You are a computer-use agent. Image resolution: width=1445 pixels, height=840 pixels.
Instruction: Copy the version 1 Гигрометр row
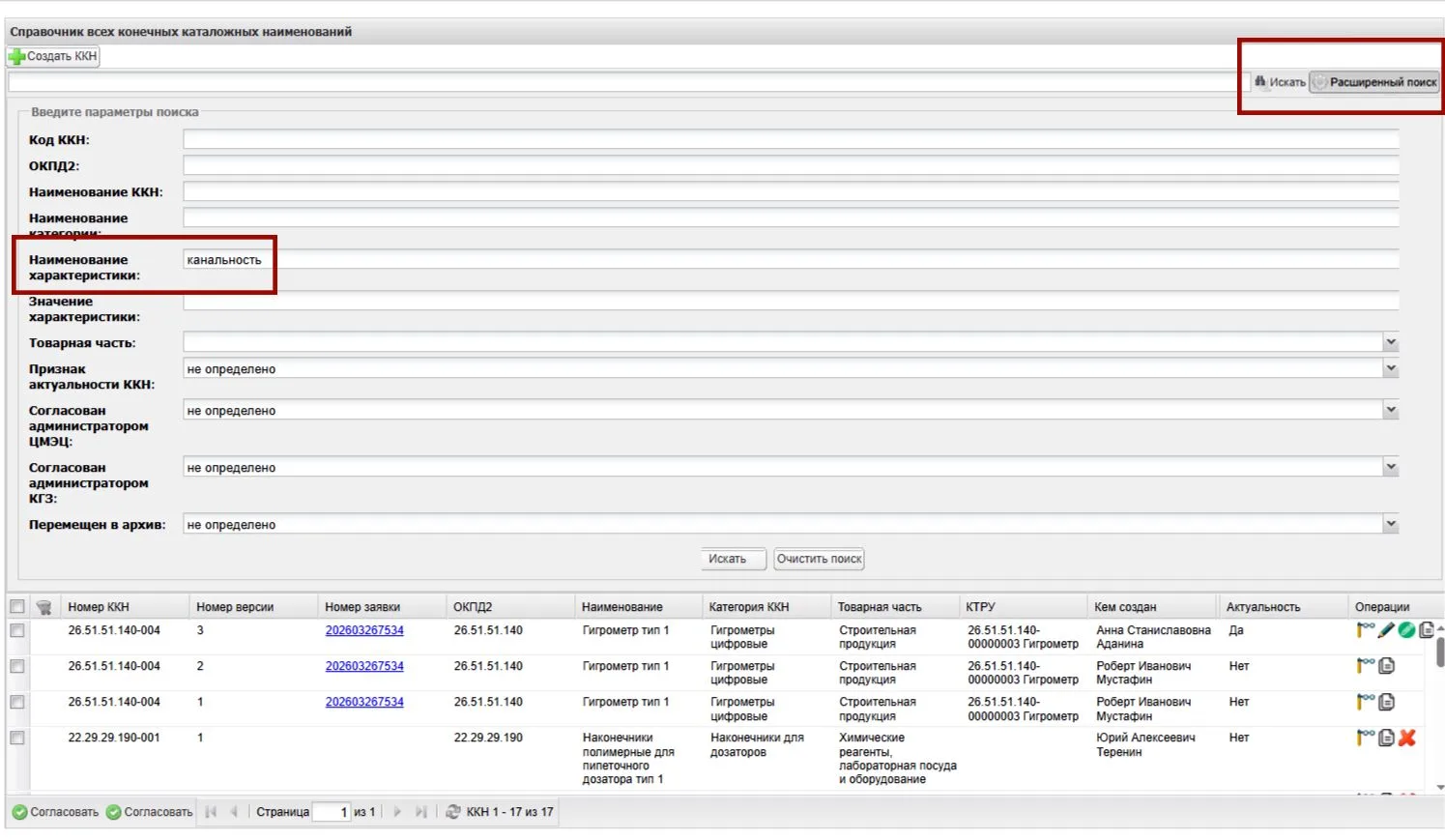[1387, 701]
